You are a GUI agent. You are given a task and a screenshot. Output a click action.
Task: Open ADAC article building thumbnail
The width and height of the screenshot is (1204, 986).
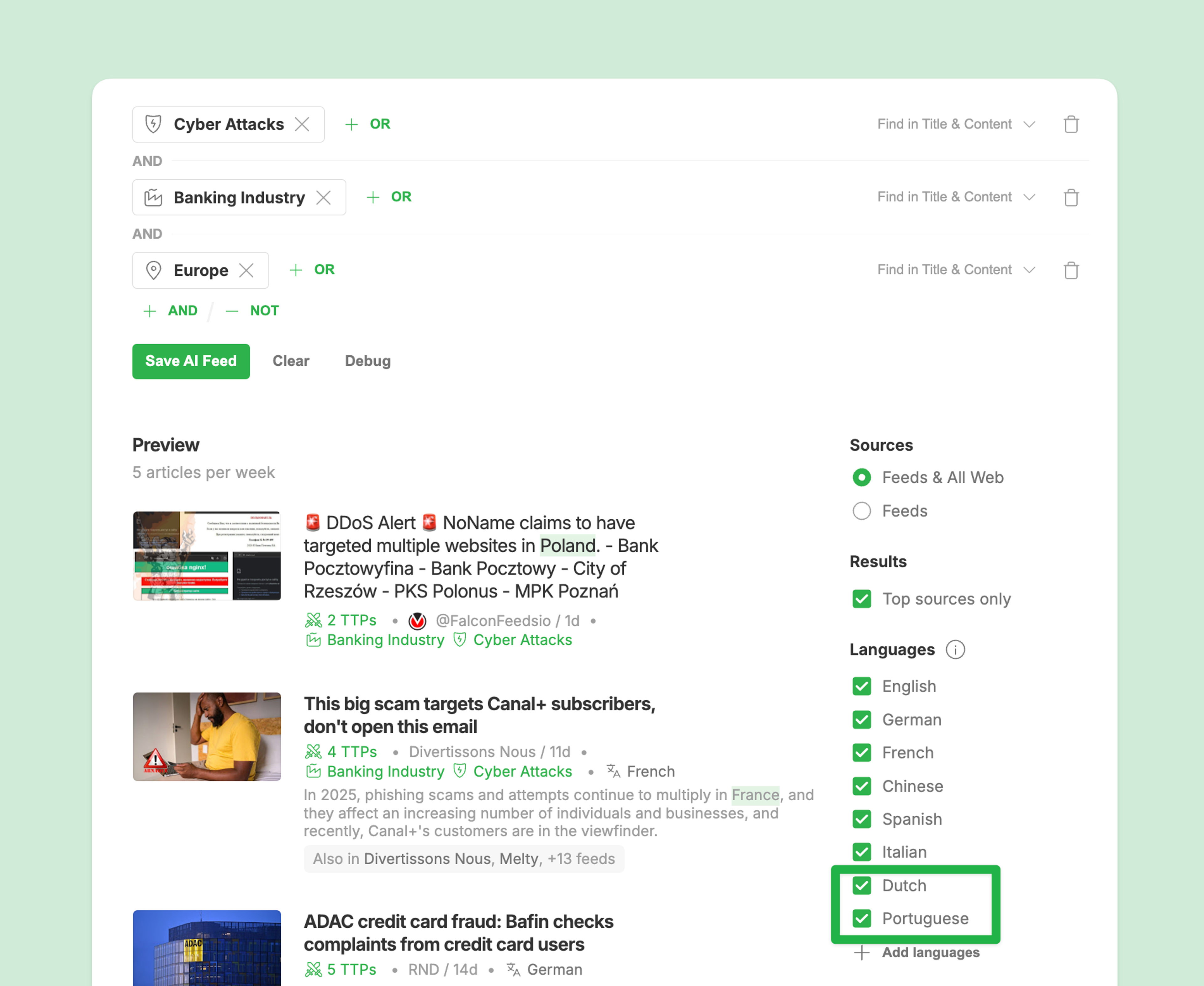207,948
